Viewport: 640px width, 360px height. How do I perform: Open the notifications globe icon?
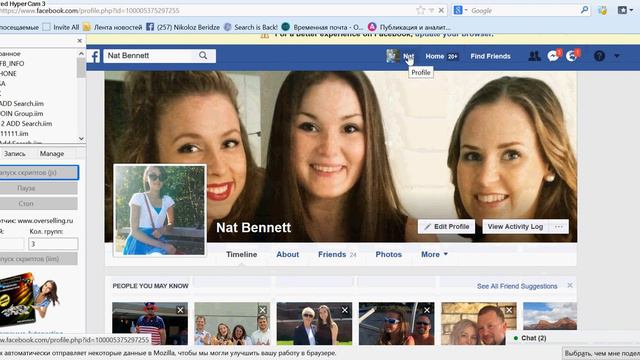coord(572,56)
